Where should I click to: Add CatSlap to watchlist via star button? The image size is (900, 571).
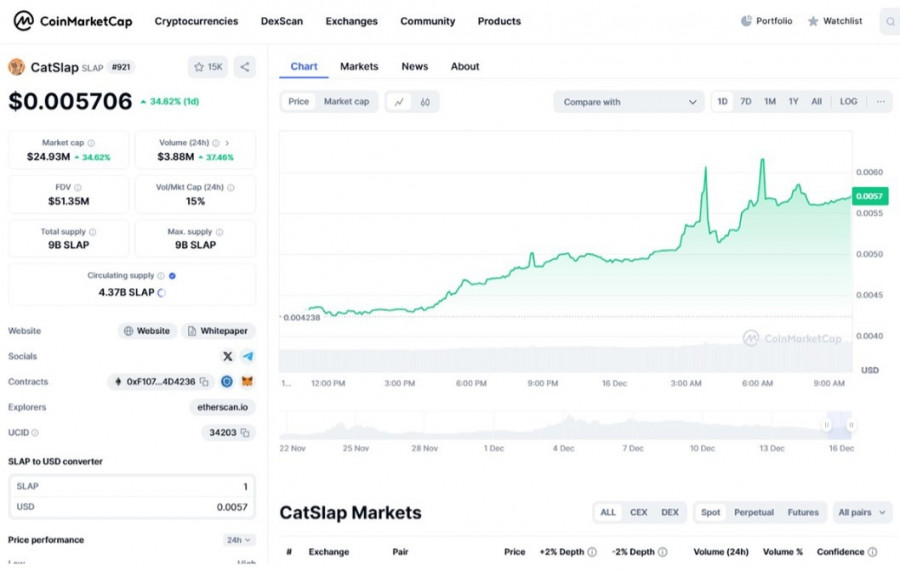[208, 67]
